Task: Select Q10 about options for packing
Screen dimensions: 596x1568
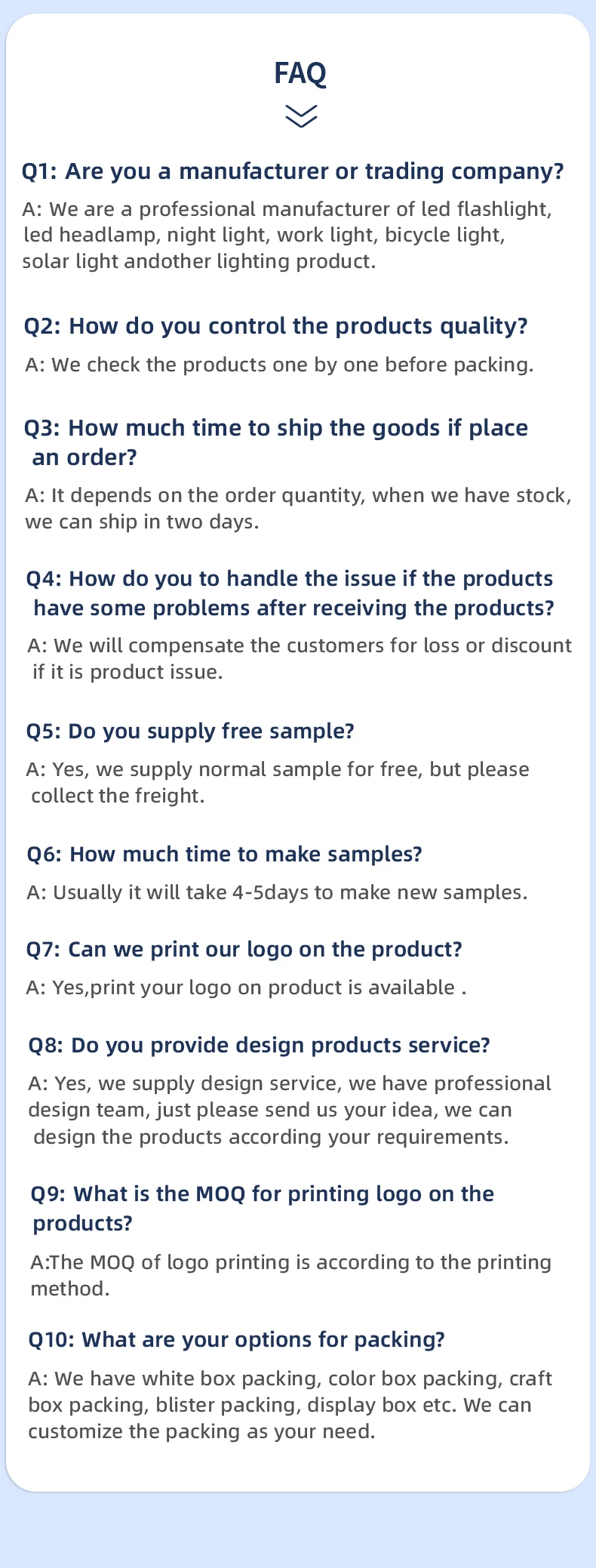Action: [237, 1340]
